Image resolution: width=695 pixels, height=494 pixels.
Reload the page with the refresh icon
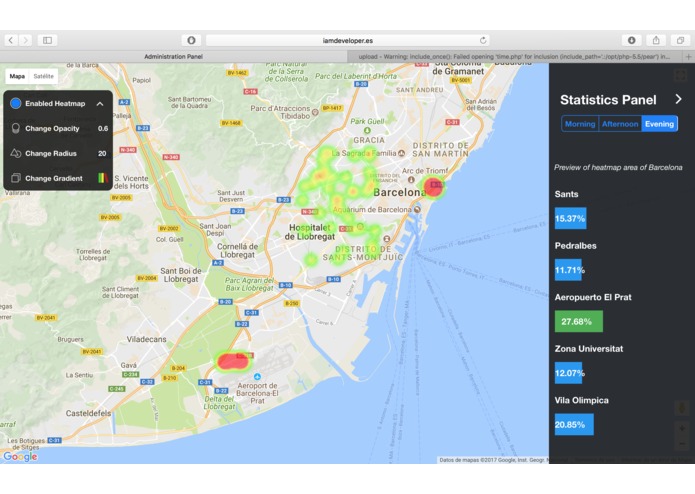(483, 40)
